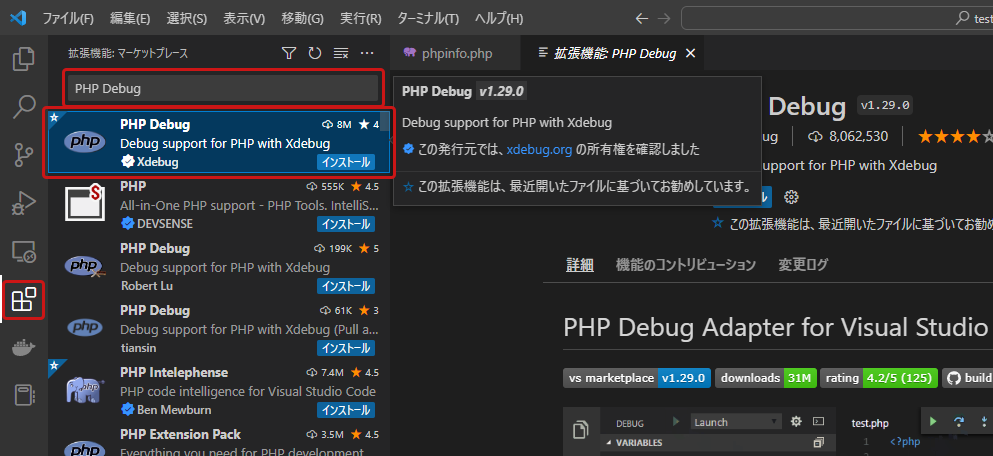Open the Search view in activity bar
Viewport: 993px width, 456px height.
24,106
